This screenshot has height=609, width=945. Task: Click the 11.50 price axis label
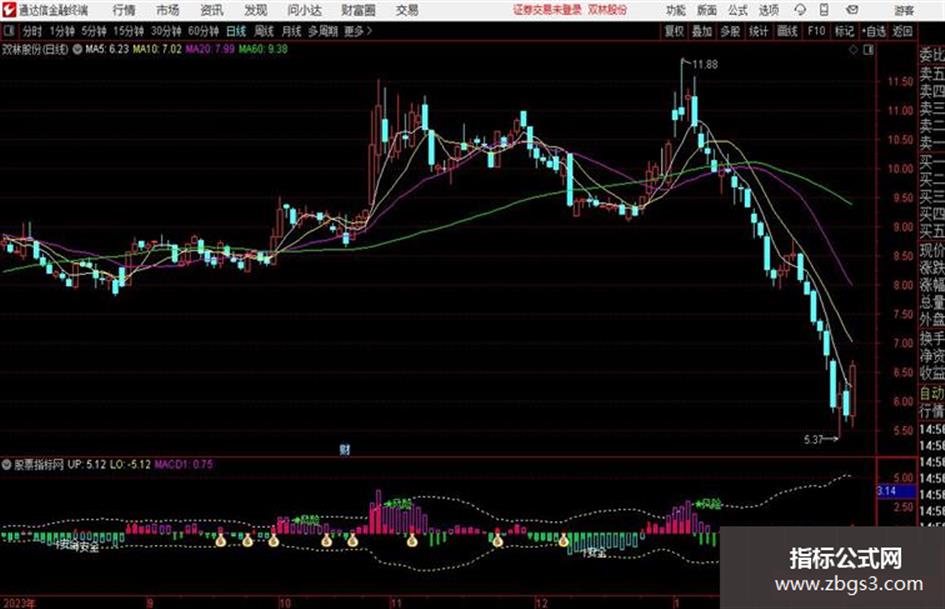coord(900,81)
